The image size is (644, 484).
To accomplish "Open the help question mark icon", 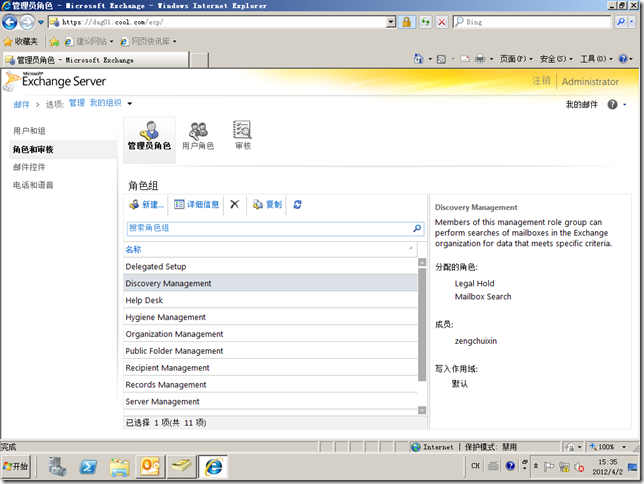I will 612,104.
